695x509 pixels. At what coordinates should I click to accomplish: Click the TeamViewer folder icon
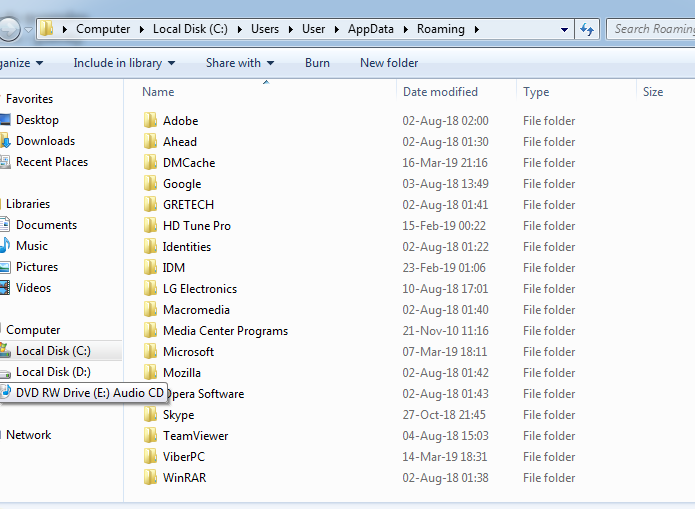coord(150,435)
